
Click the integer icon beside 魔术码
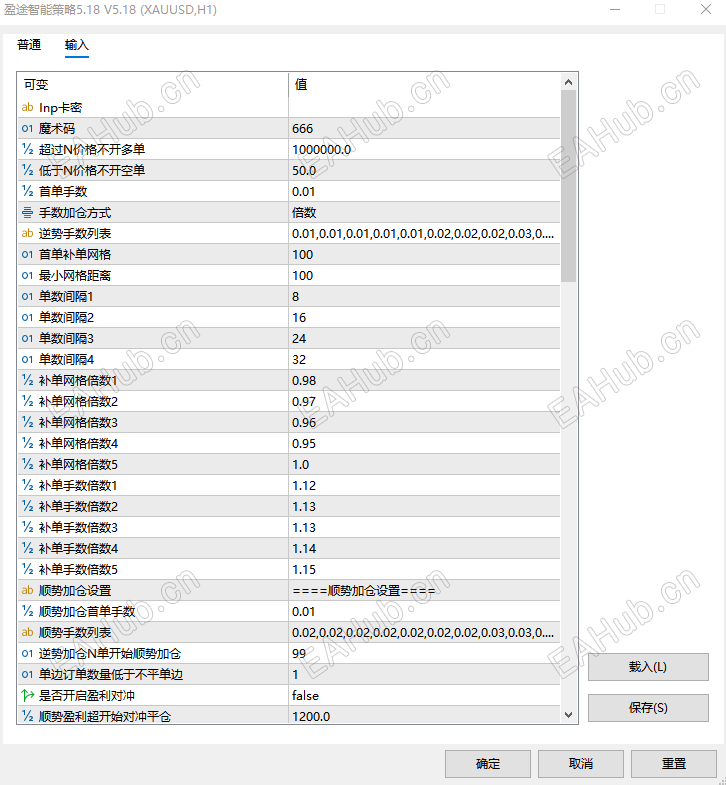point(28,129)
